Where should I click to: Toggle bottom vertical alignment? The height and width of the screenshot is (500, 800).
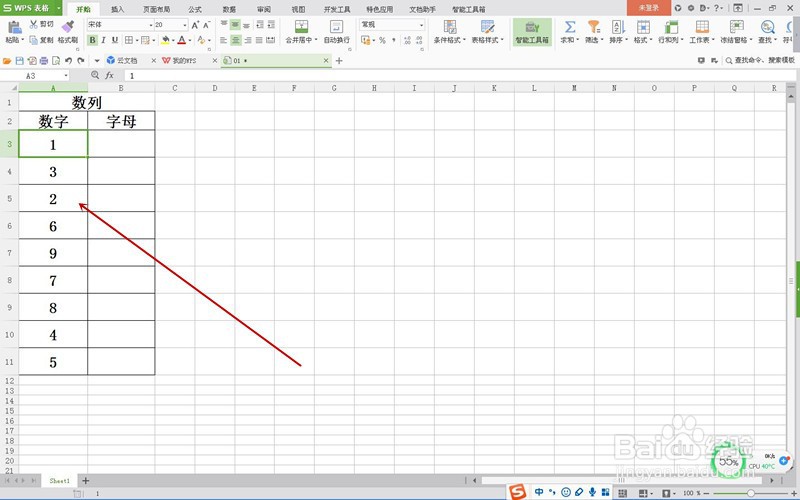[x=246, y=24]
